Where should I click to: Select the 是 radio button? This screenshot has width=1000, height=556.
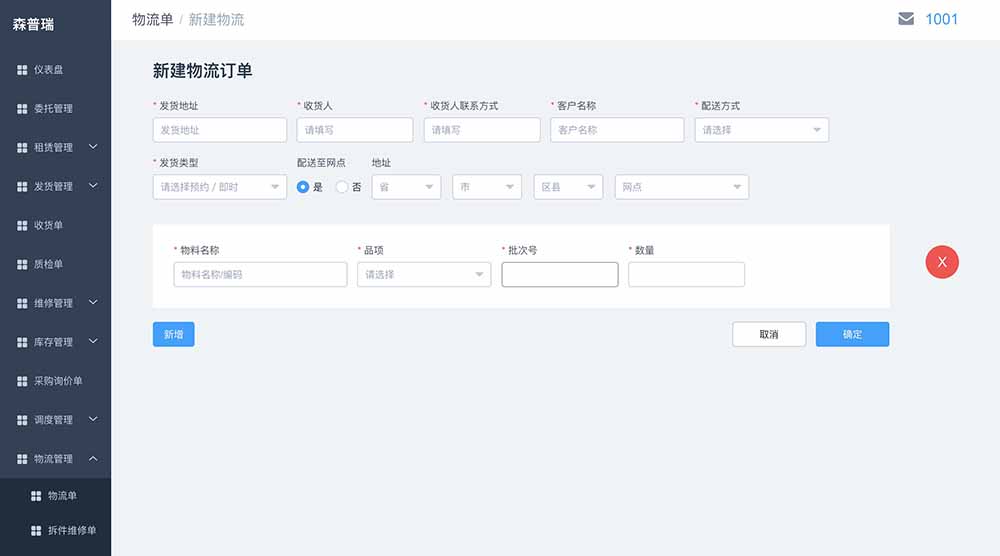click(303, 187)
